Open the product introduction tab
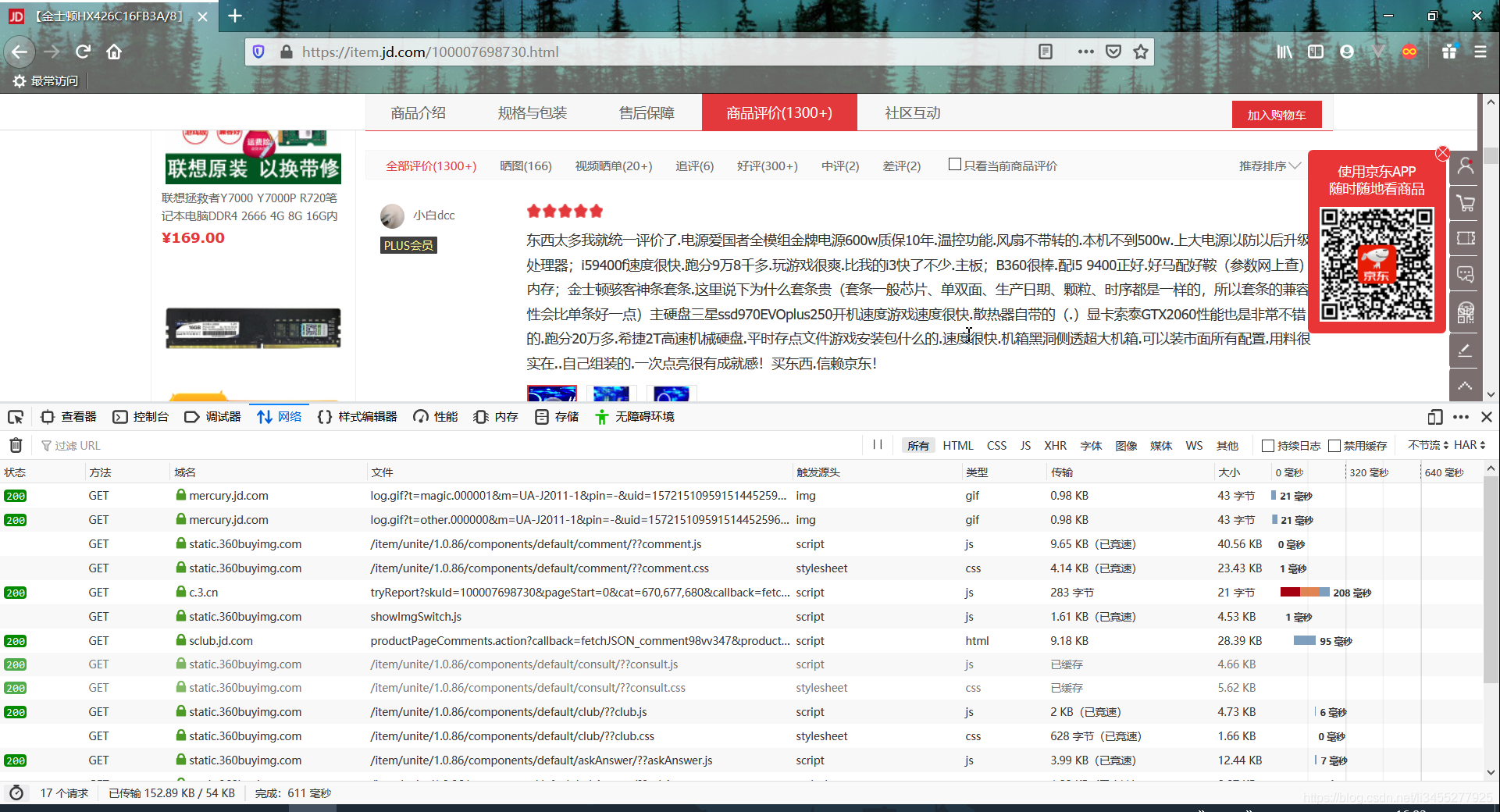Image resolution: width=1500 pixels, height=812 pixels. (418, 113)
